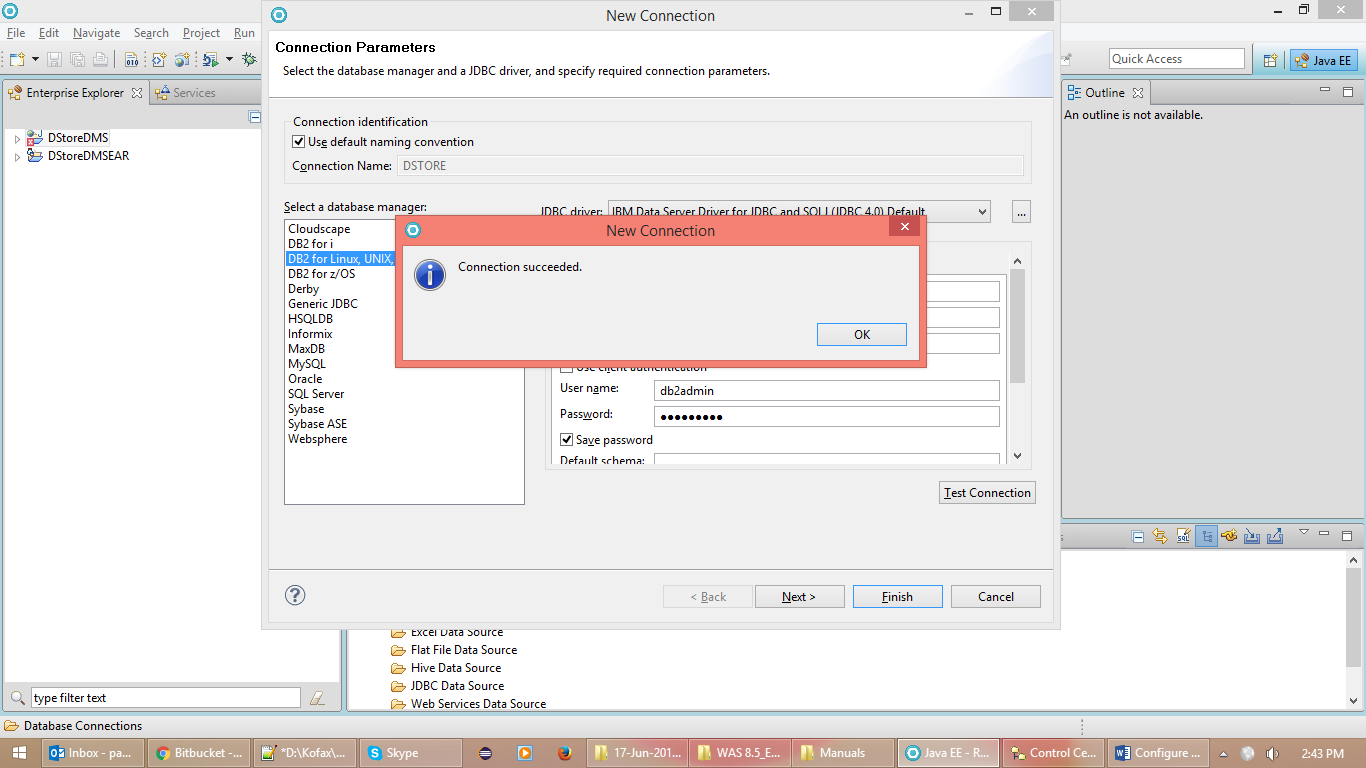Expand the DStoreDMS tree node

pyautogui.click(x=17, y=137)
